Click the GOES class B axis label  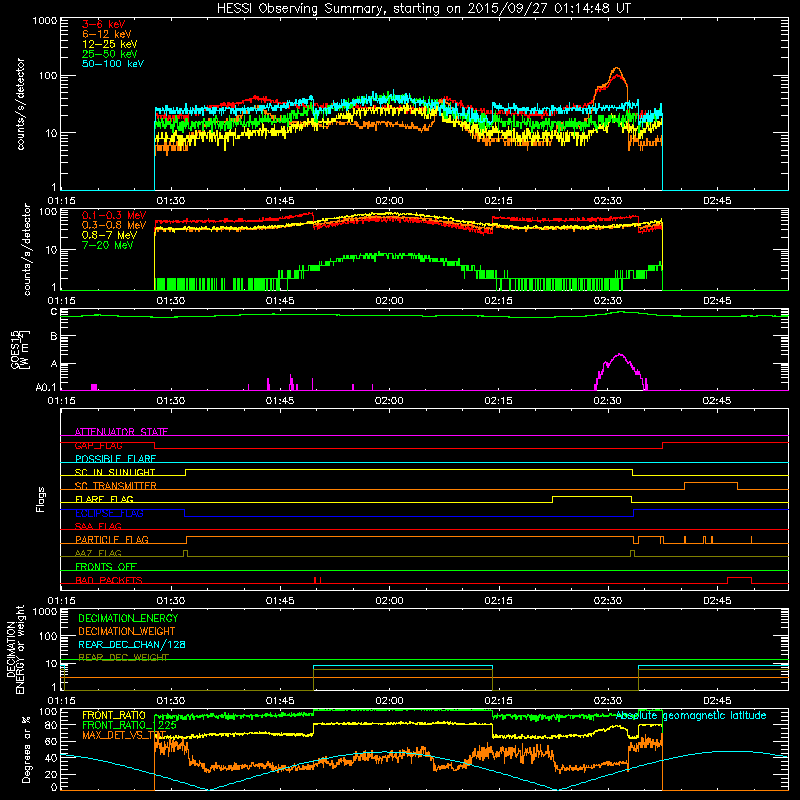(x=54, y=336)
